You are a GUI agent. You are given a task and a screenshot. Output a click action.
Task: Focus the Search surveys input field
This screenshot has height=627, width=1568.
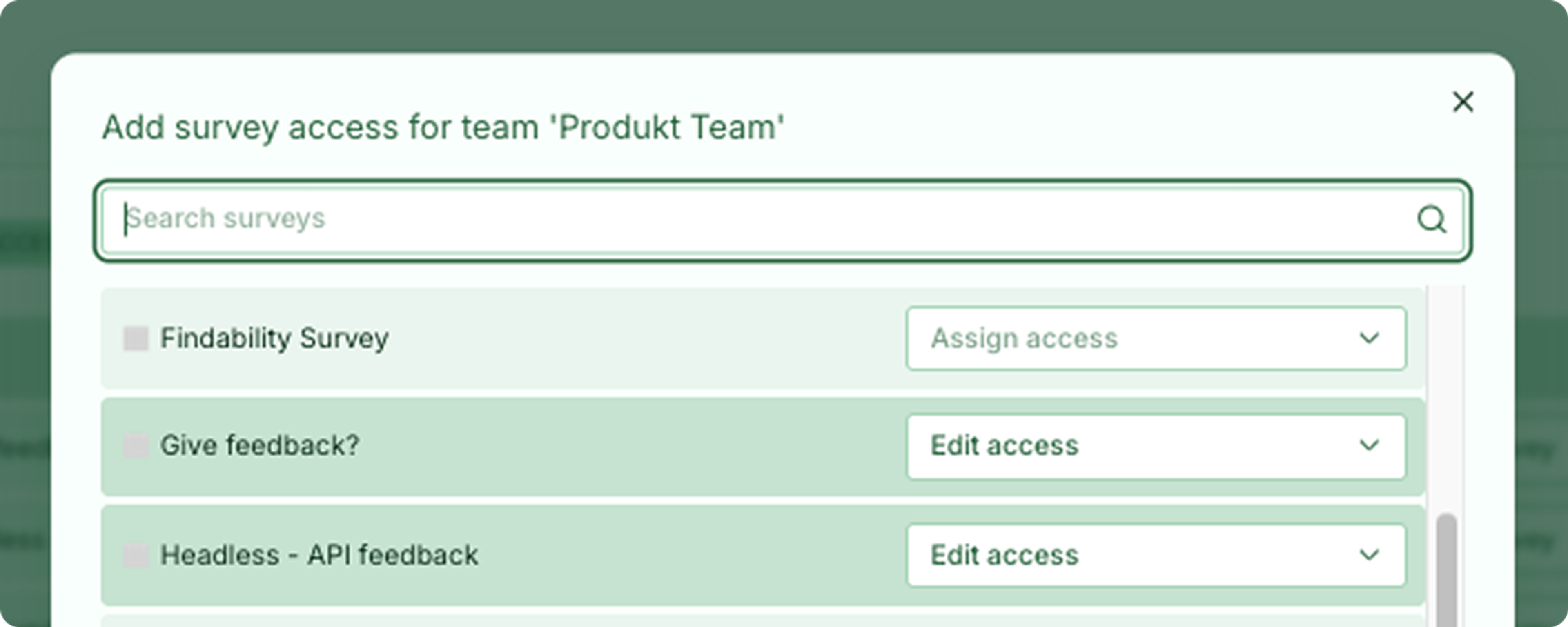[x=783, y=220]
